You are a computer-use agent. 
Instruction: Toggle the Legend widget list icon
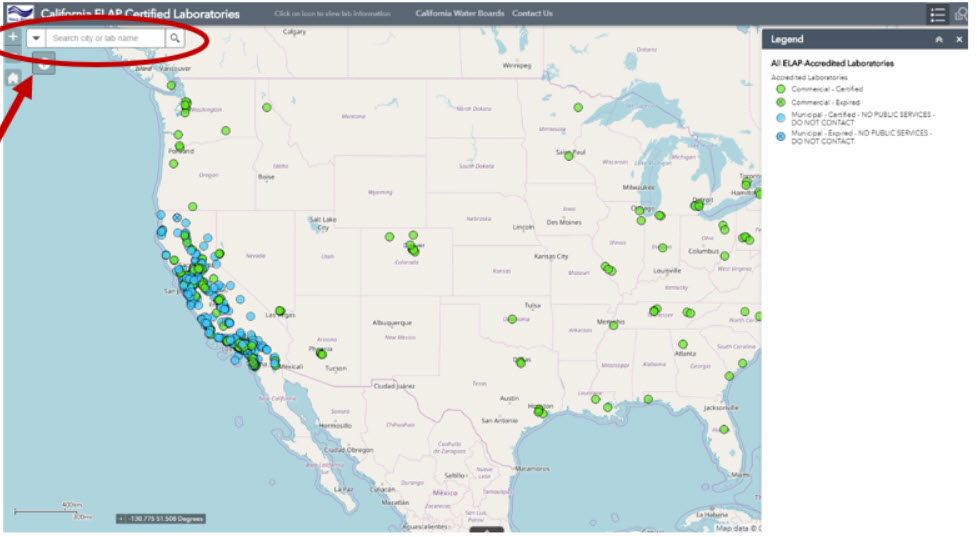(938, 14)
